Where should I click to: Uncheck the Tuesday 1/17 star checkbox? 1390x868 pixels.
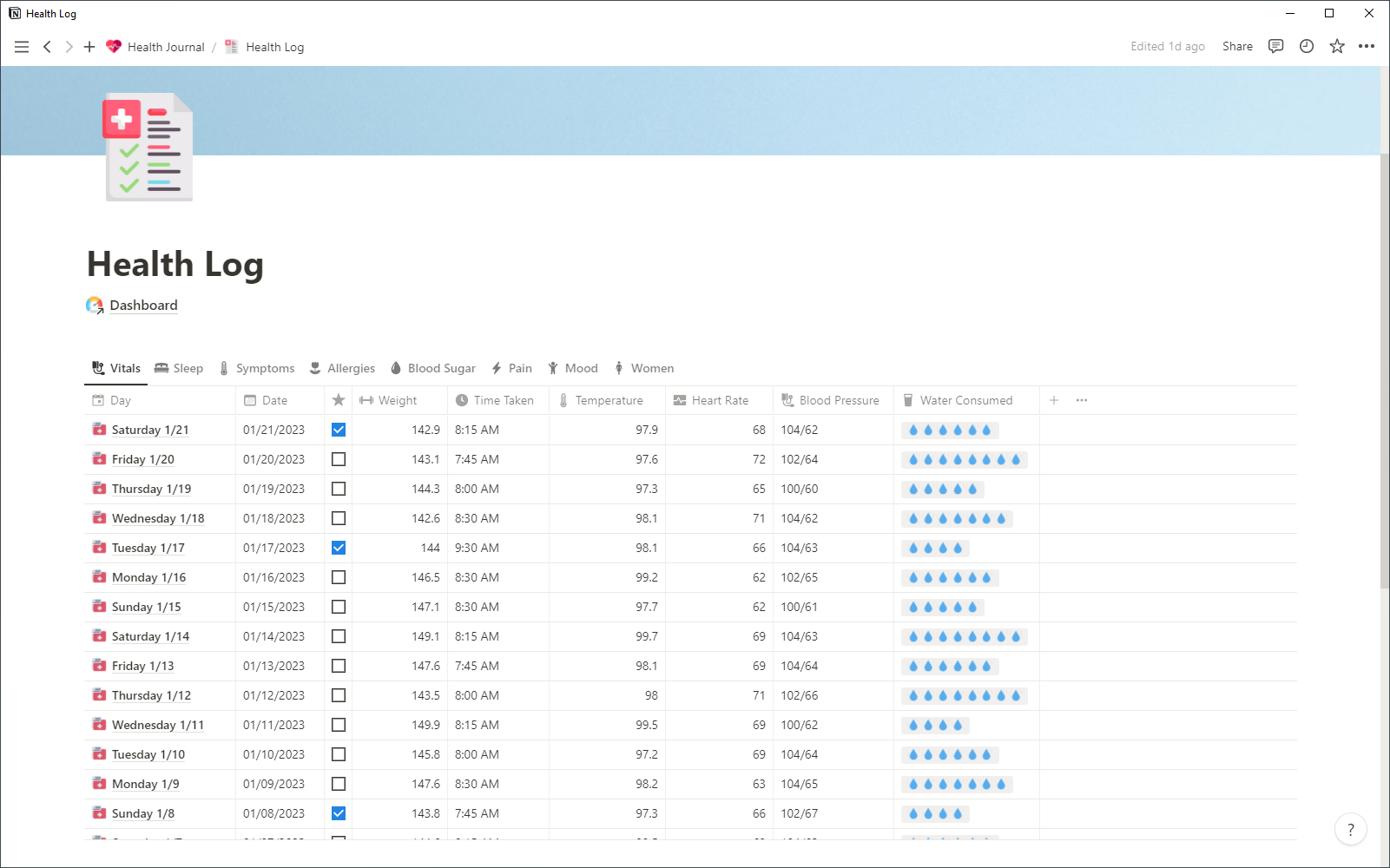point(339,548)
